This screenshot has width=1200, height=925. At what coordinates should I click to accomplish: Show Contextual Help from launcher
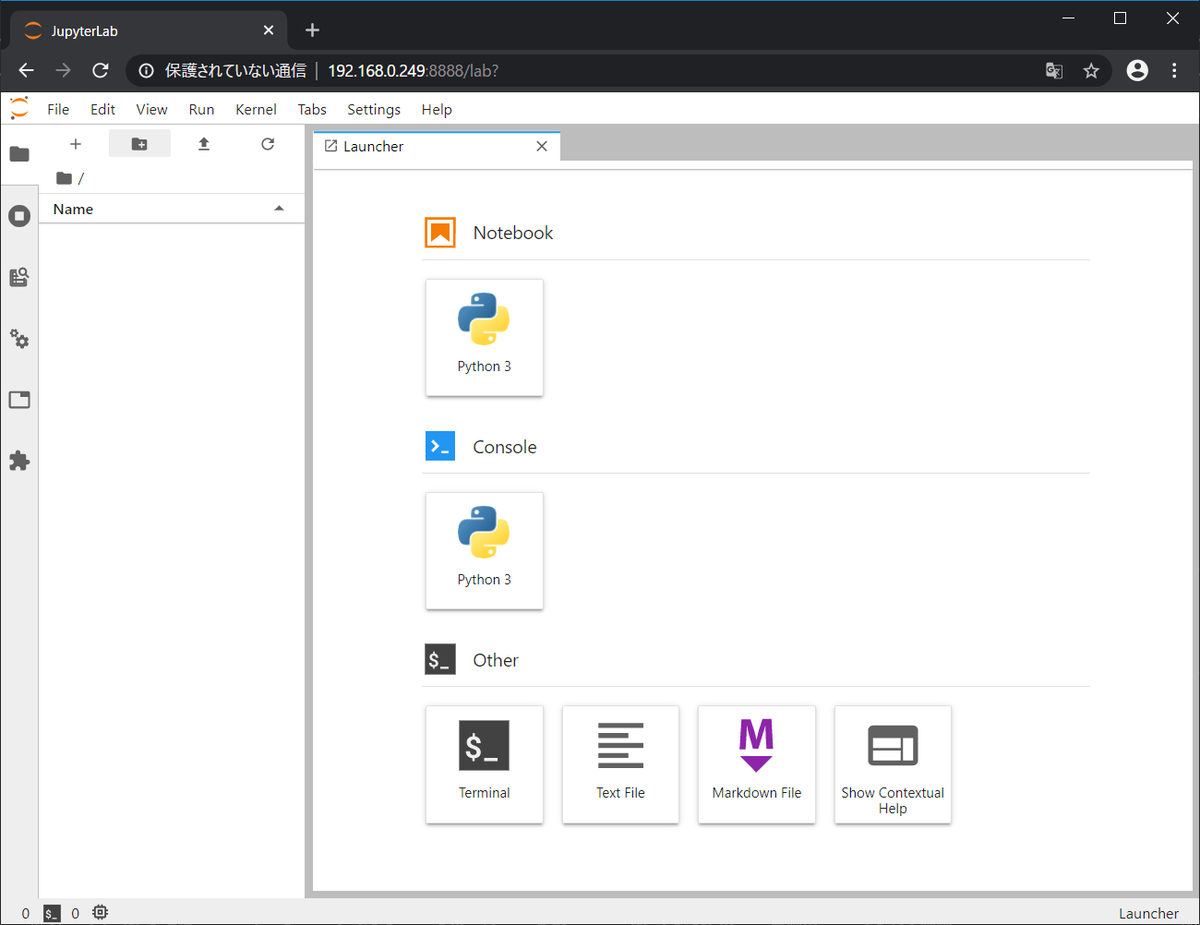pos(892,764)
